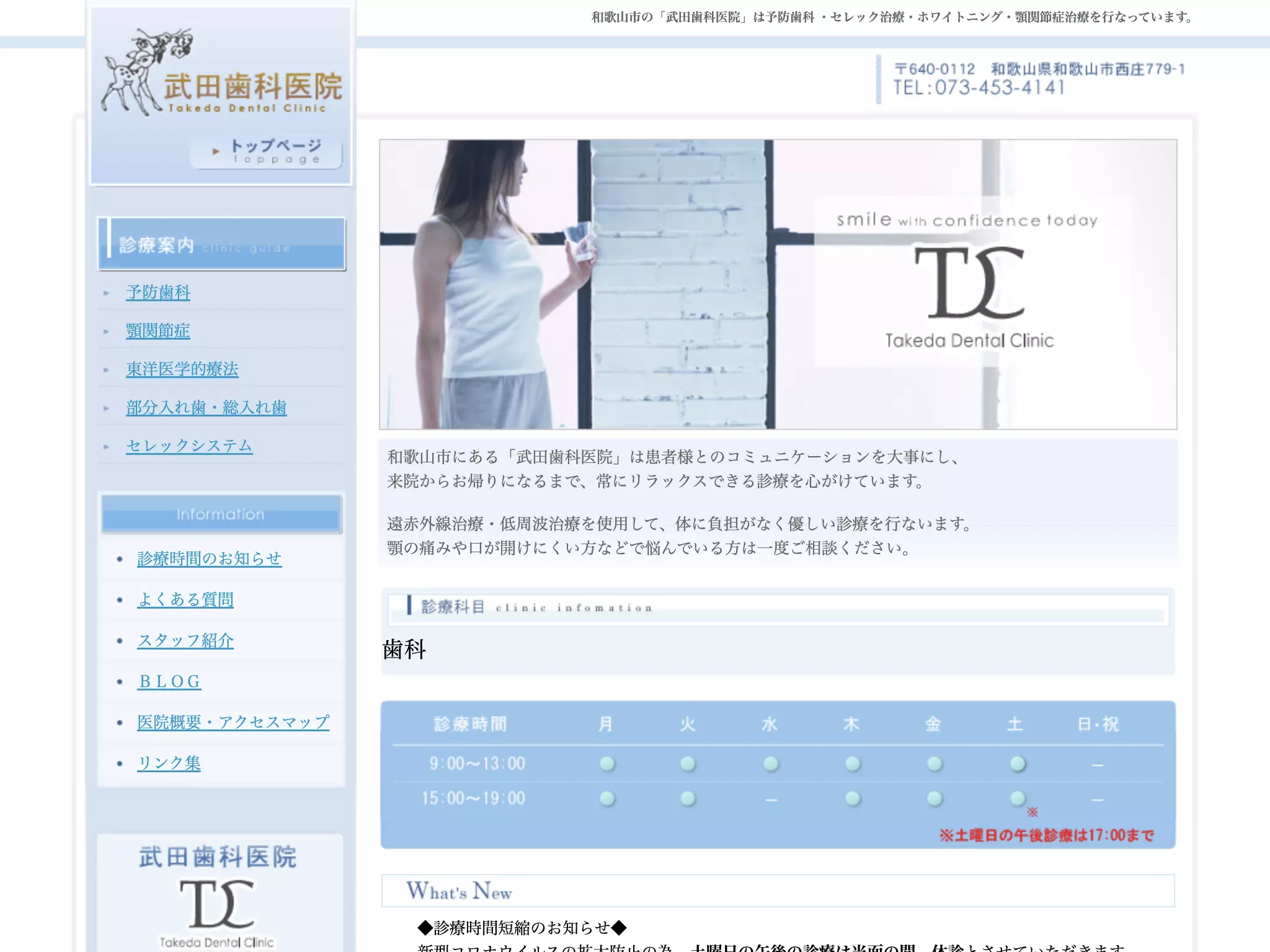Click the arrow bullet beside 予防歯科
The width and height of the screenshot is (1270, 952).
[107, 293]
